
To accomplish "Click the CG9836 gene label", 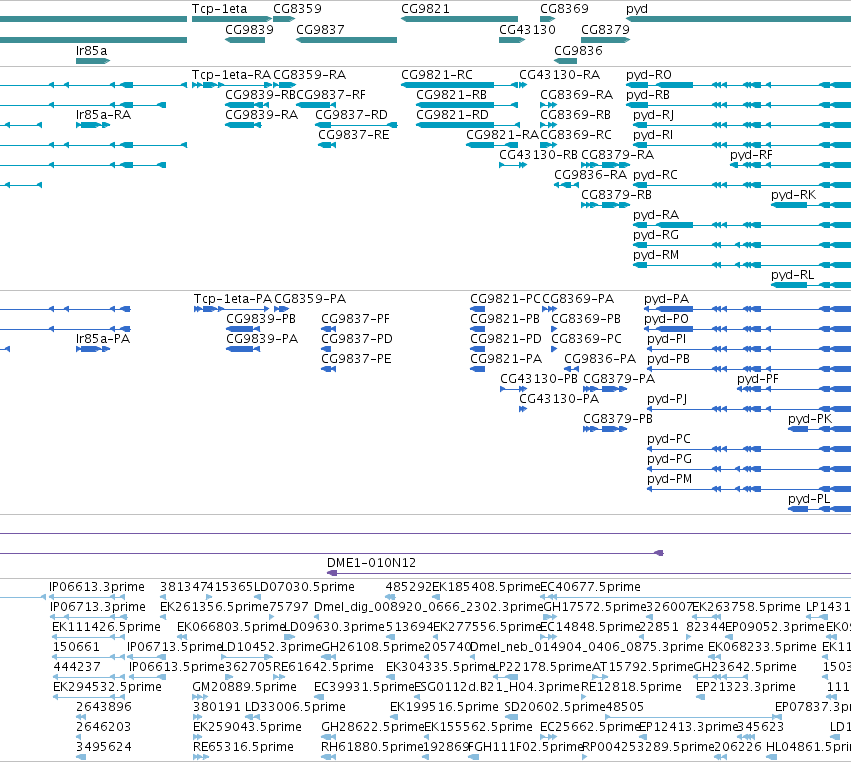I will tap(578, 50).
